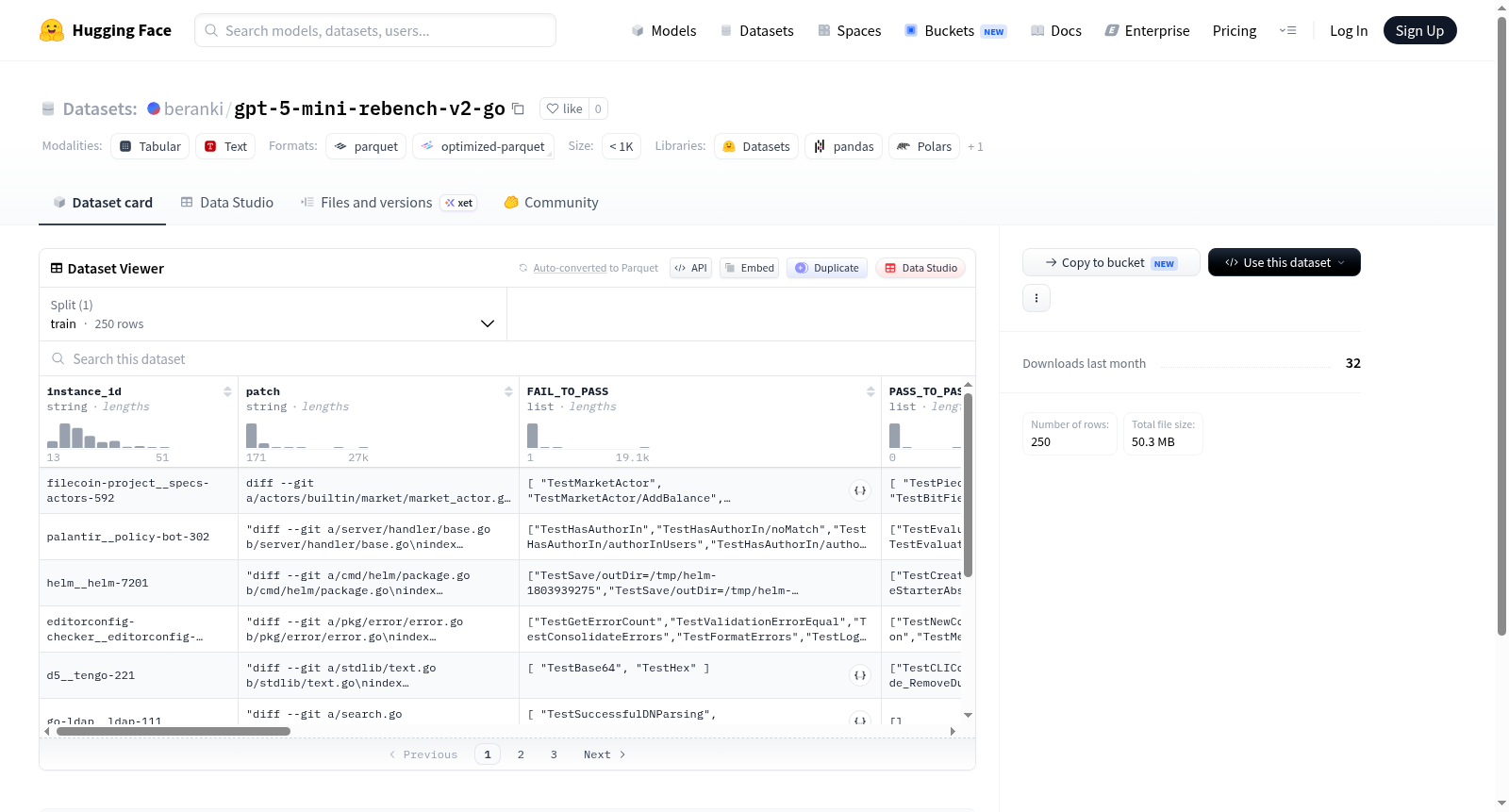The height and width of the screenshot is (812, 1509).
Task: Focus the Search this dataset field
Action: 507,358
